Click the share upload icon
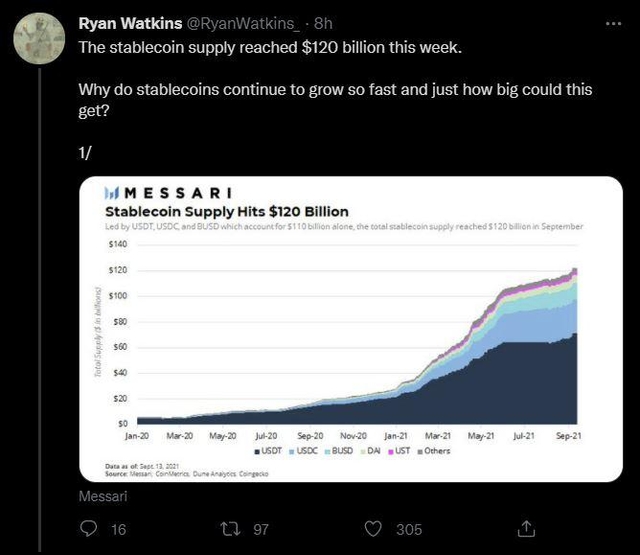Screen dimensions: 640x555 click(526, 527)
